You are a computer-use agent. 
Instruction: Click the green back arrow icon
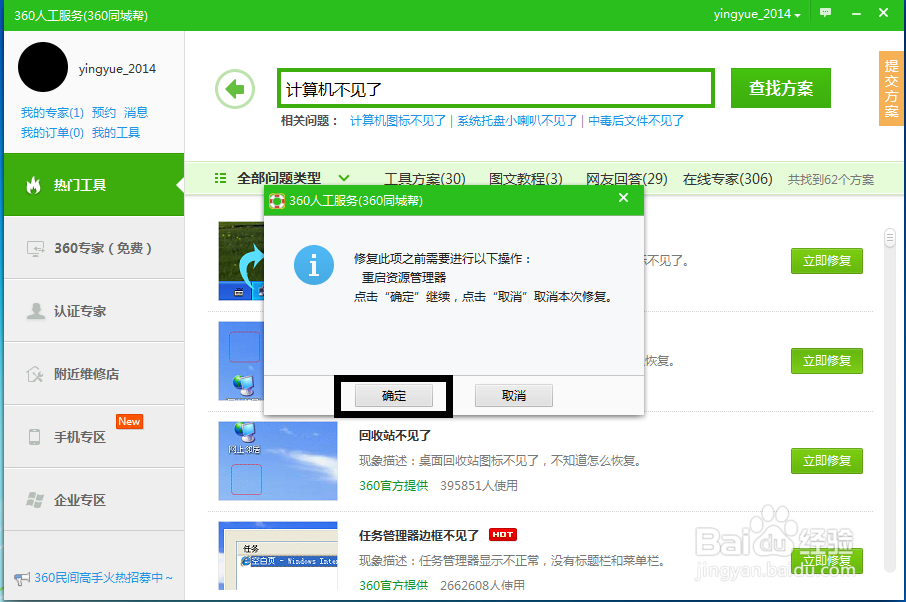pyautogui.click(x=234, y=89)
